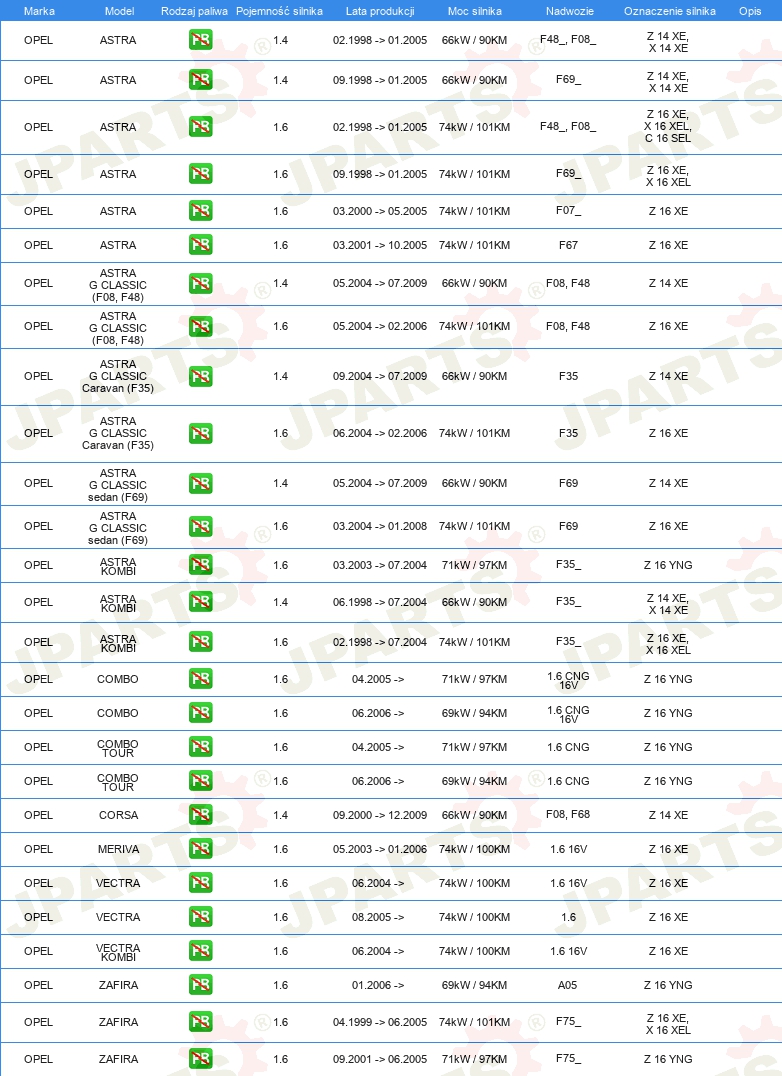The width and height of the screenshot is (782, 1076).
Task: Select the MERIVA model cell
Action: [x=118, y=849]
